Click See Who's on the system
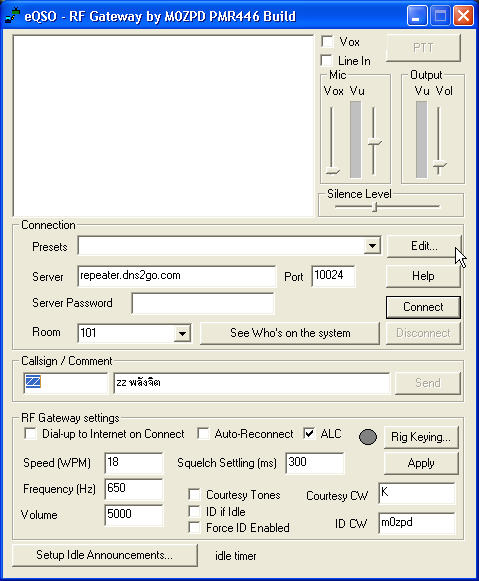479x581 pixels. pyautogui.click(x=290, y=333)
